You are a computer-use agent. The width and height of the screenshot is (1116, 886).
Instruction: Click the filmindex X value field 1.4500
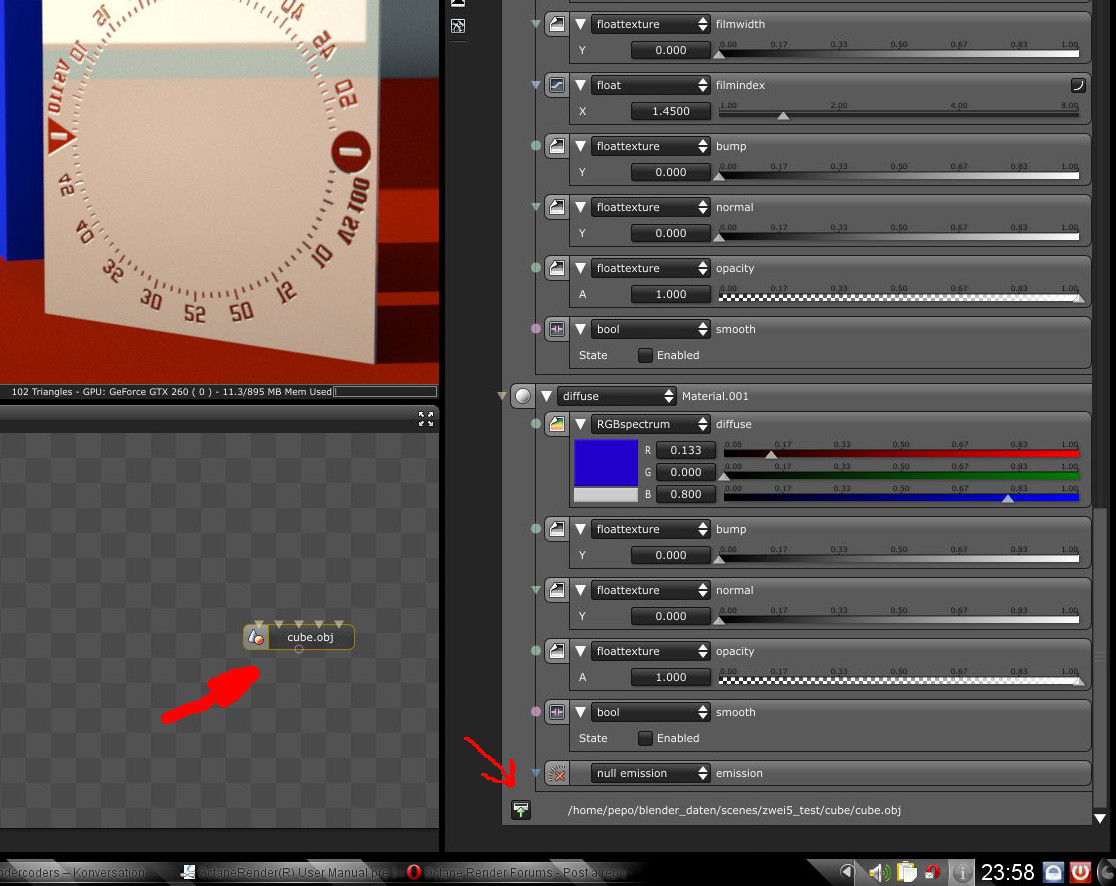pos(670,112)
